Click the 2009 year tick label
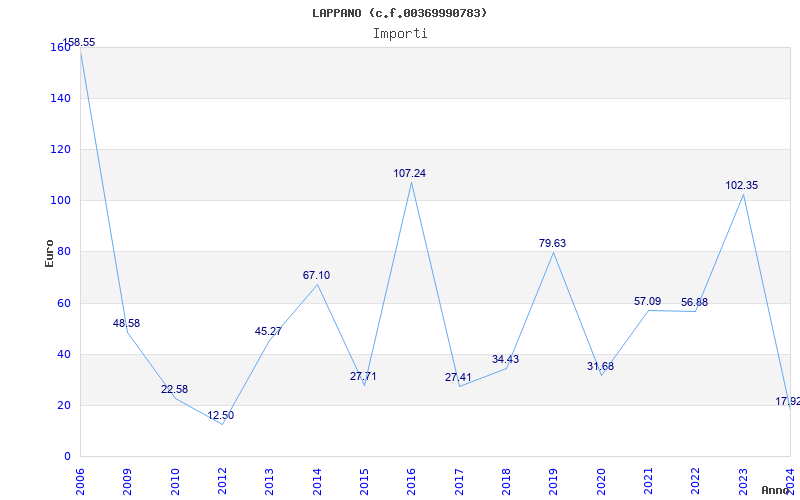The image size is (800, 500). tap(127, 482)
